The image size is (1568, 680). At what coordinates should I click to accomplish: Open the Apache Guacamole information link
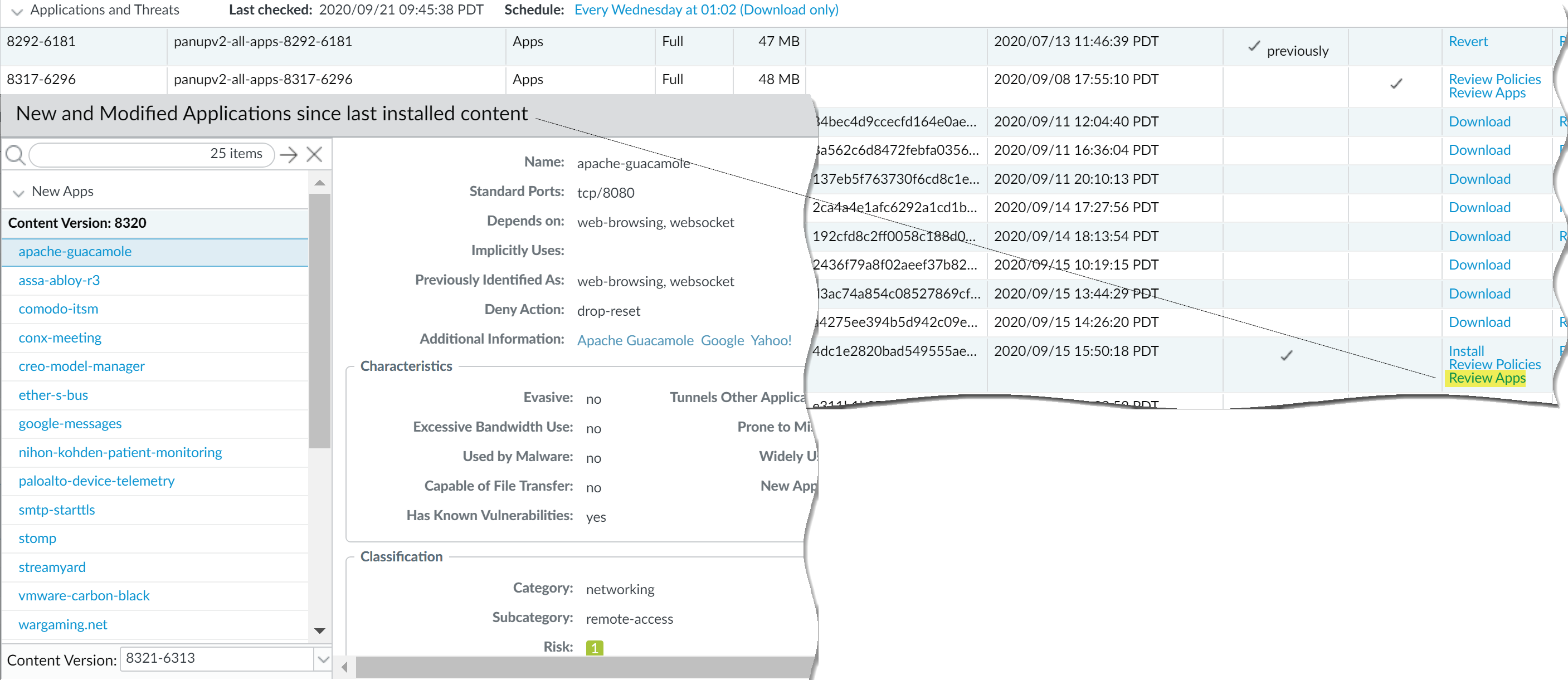[x=635, y=341]
